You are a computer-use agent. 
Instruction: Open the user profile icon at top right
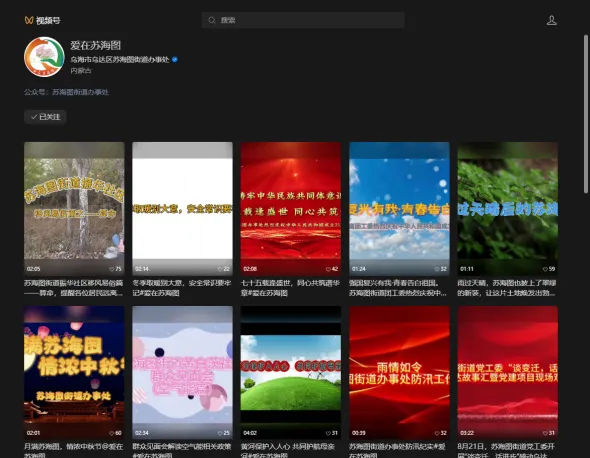click(551, 20)
